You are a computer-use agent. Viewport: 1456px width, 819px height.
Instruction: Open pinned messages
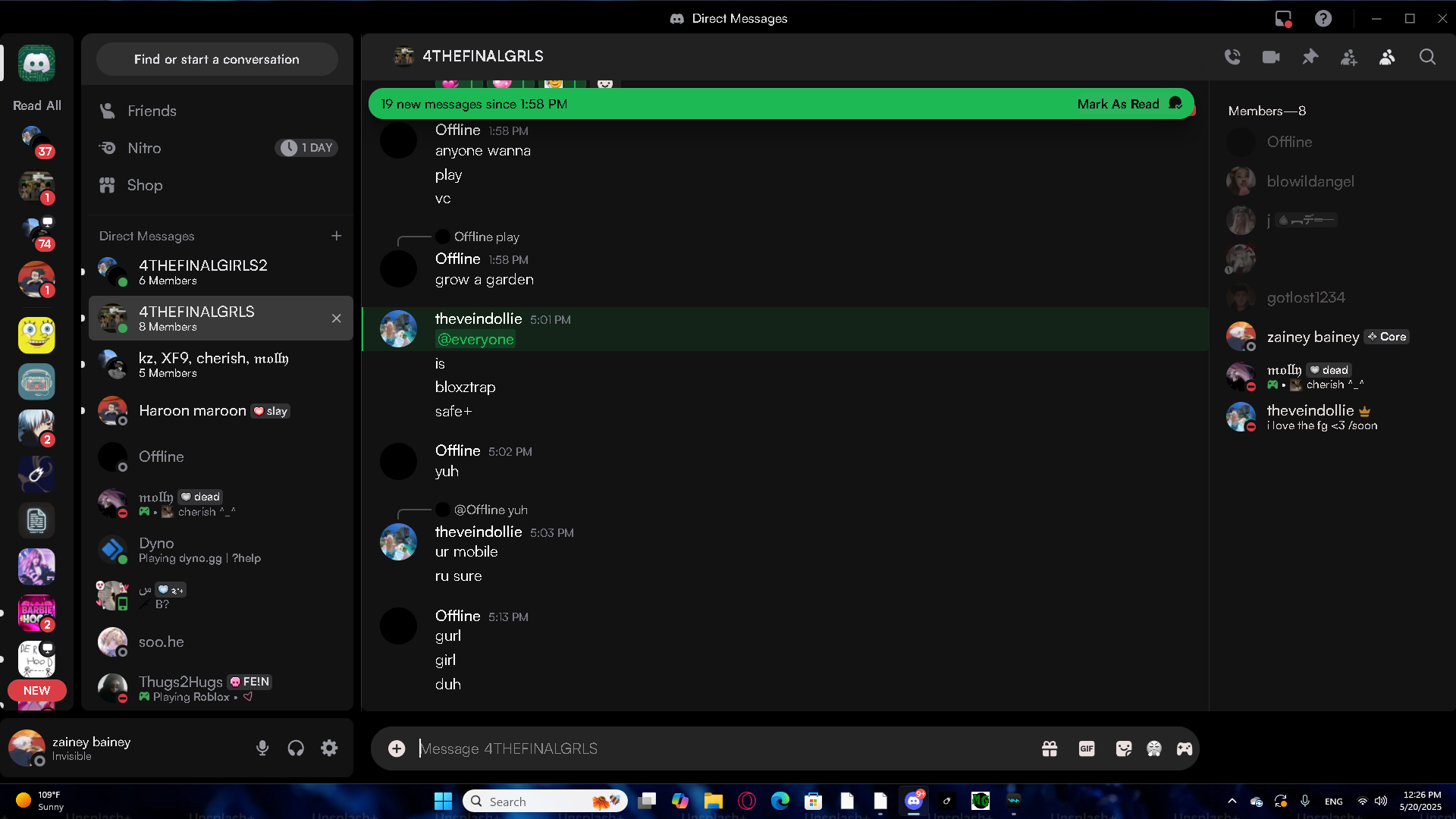pyautogui.click(x=1310, y=57)
